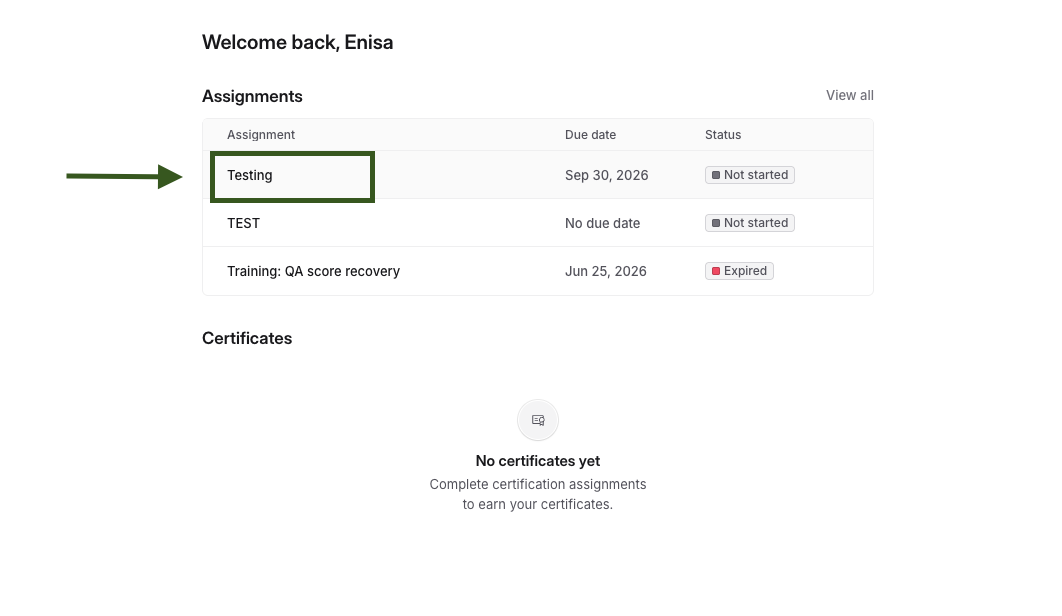
Task: Click the Expired status badge
Action: (739, 271)
